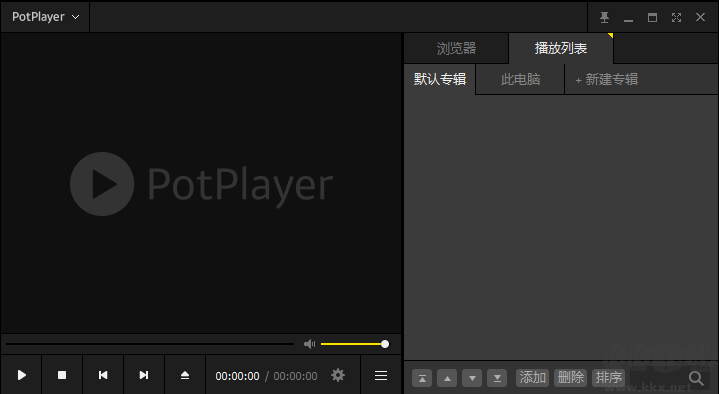Click on the playback seek bar

pyautogui.click(x=150, y=344)
